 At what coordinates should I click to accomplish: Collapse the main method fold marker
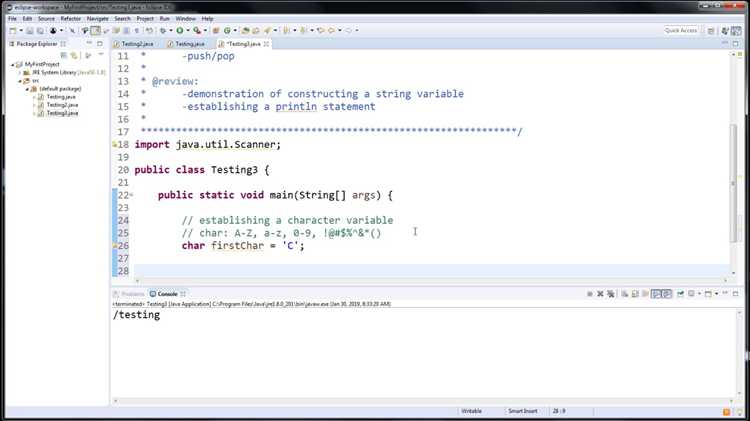click(130, 195)
